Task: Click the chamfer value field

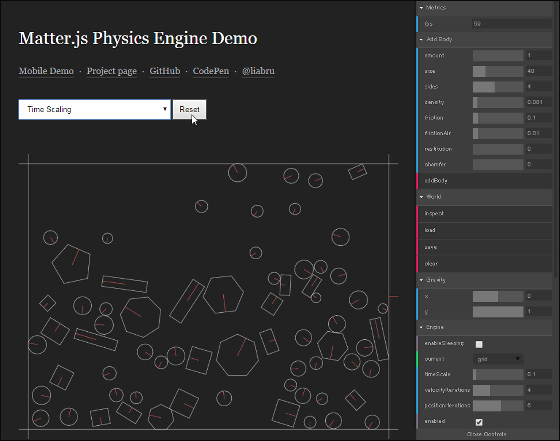Action: [x=539, y=165]
